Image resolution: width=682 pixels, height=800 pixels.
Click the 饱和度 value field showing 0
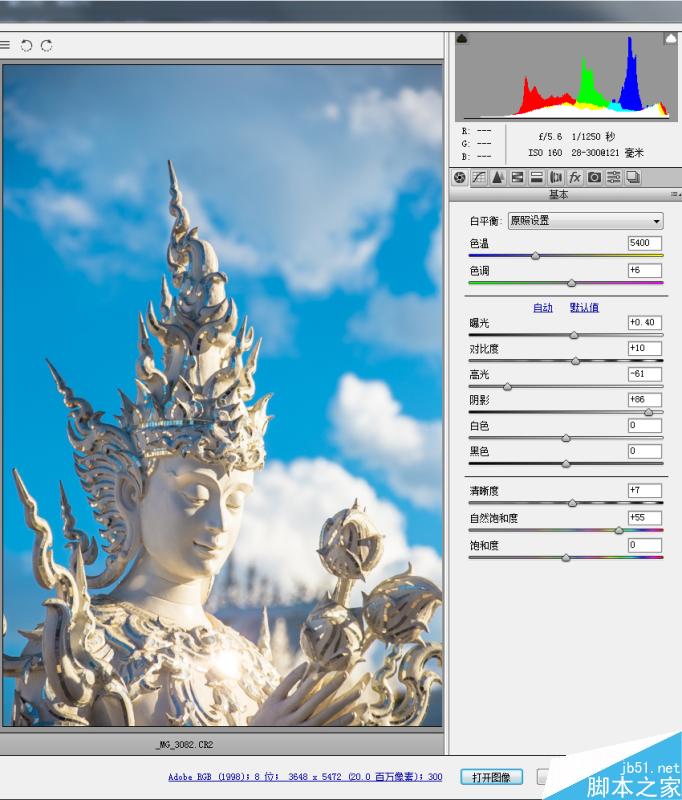645,545
